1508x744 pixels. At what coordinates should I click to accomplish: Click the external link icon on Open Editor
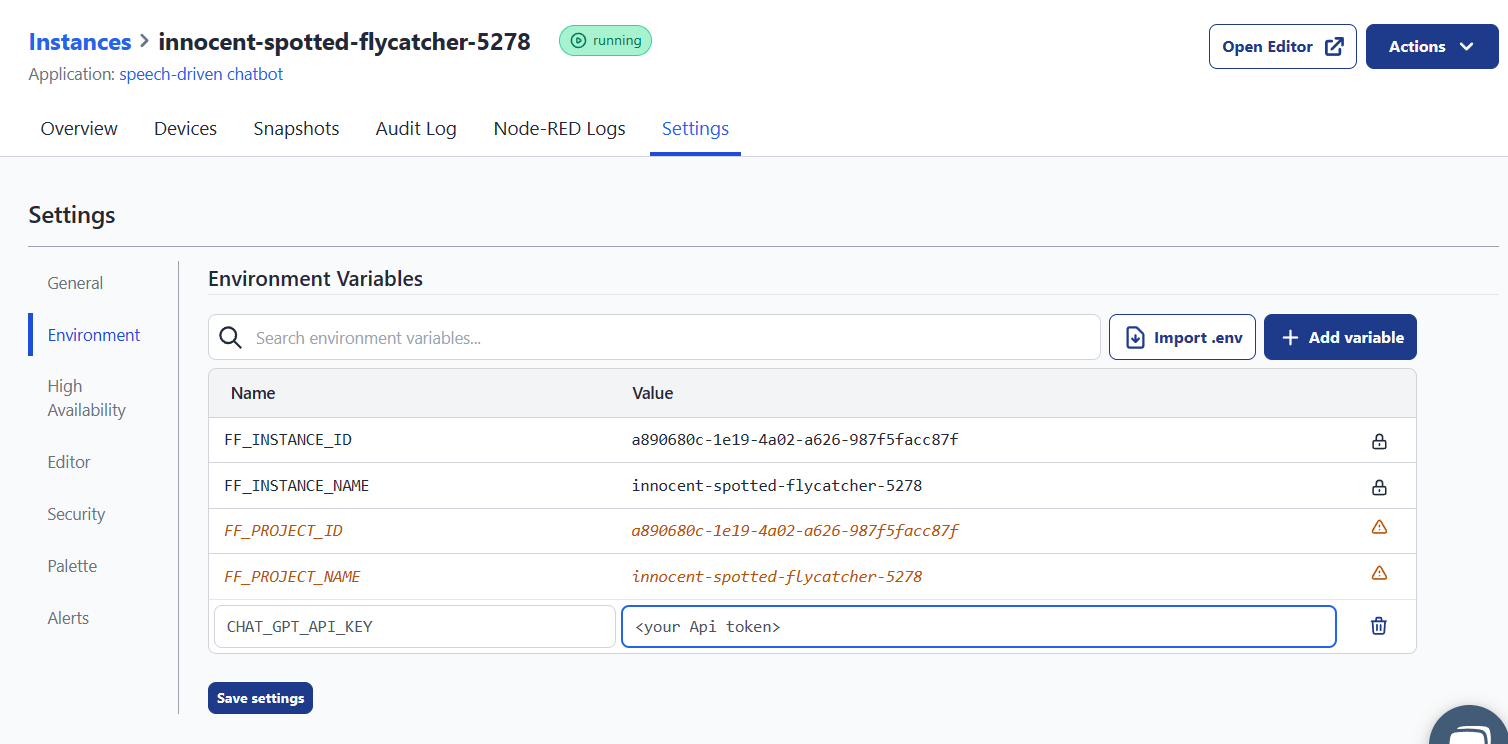coord(1334,45)
